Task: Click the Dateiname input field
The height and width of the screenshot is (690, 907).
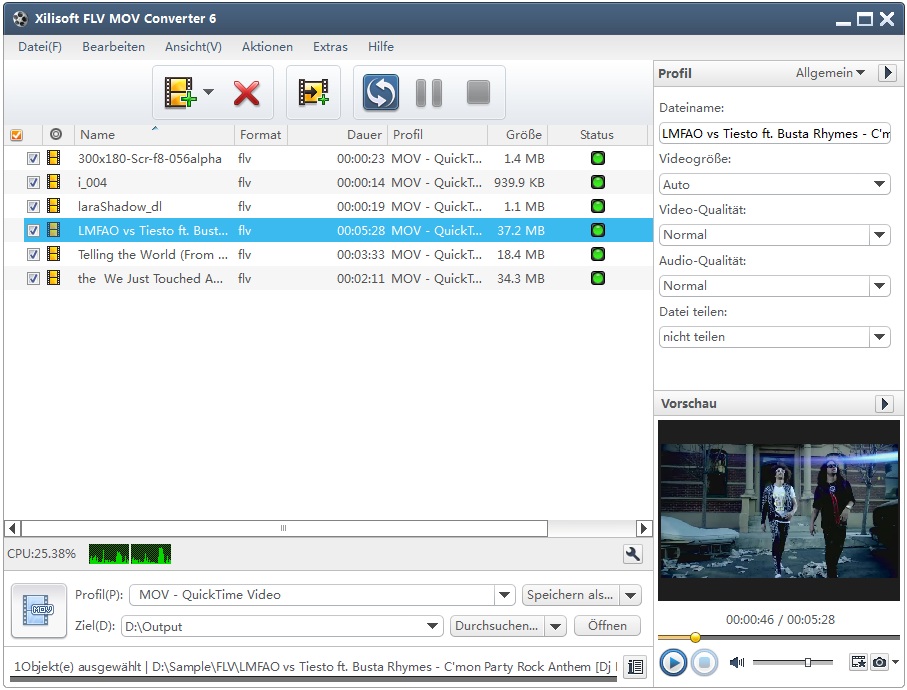Action: tap(774, 134)
